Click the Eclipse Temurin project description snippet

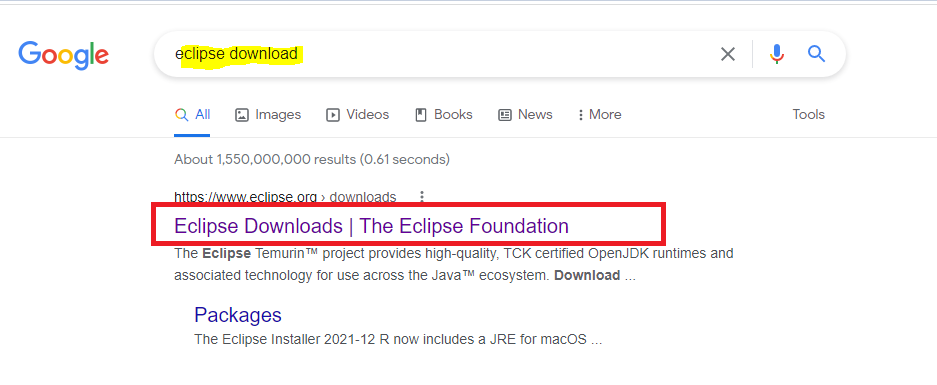(x=454, y=265)
